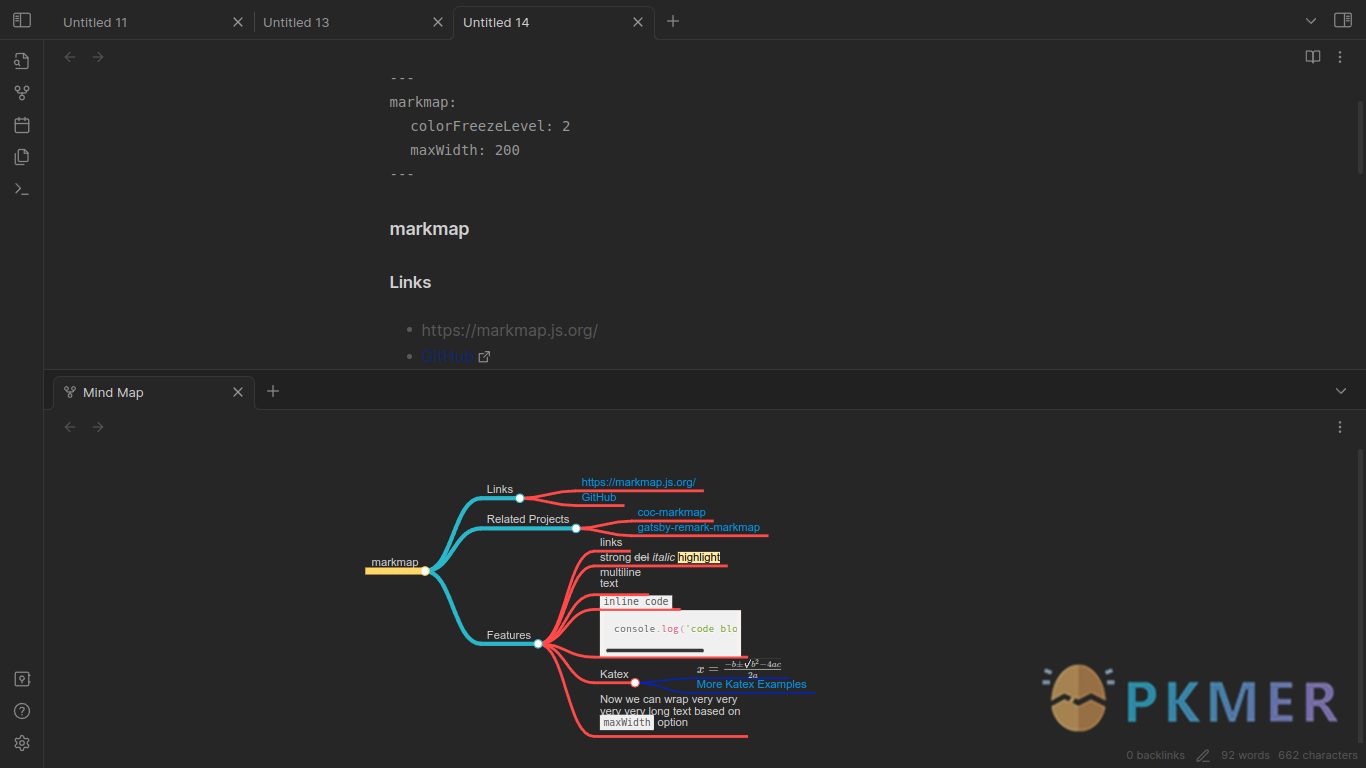This screenshot has height=768, width=1366.
Task: Open the Mind Map pane tab list dropdown
Action: pyautogui.click(x=1341, y=391)
